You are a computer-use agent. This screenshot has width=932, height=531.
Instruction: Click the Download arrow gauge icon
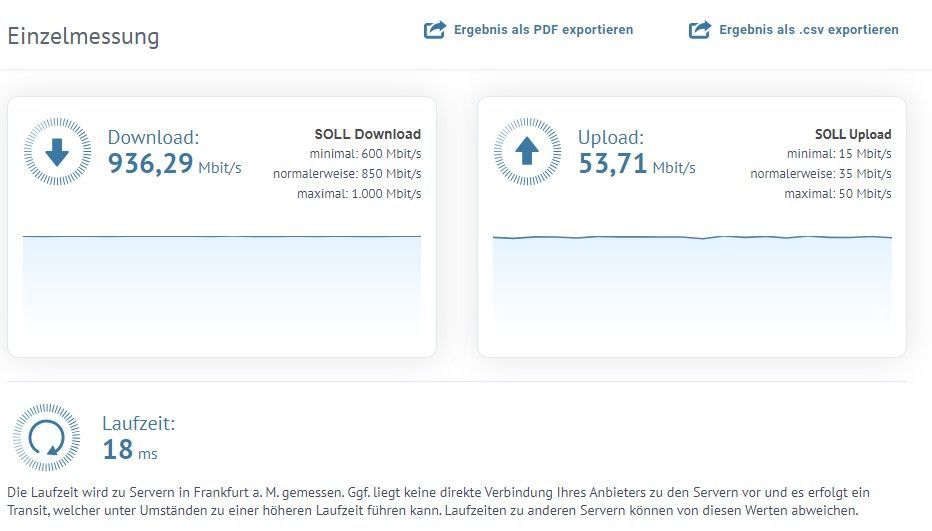click(x=57, y=152)
